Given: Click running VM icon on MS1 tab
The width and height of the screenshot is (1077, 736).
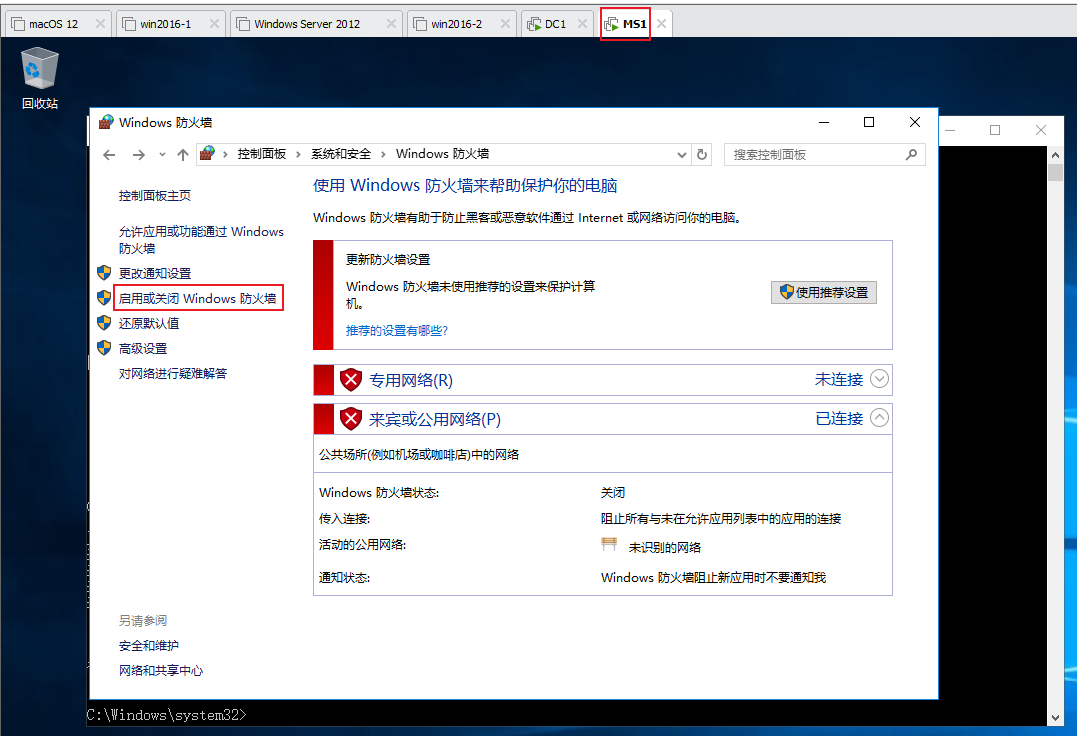Looking at the screenshot, I should pos(611,24).
